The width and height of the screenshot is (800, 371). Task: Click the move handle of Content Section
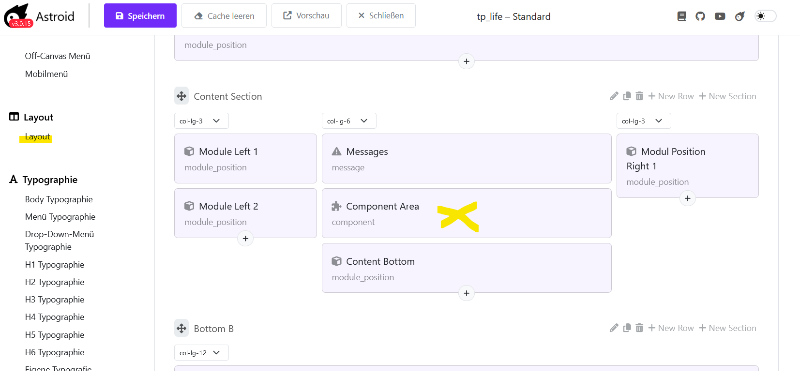(x=181, y=96)
